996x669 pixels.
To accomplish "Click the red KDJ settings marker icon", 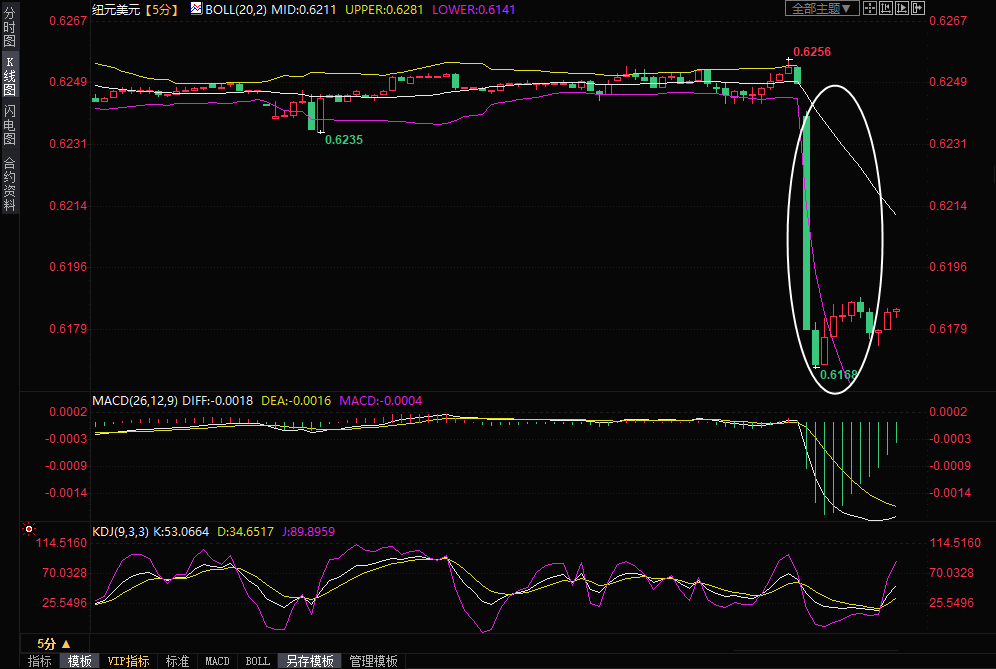I will point(29,529).
